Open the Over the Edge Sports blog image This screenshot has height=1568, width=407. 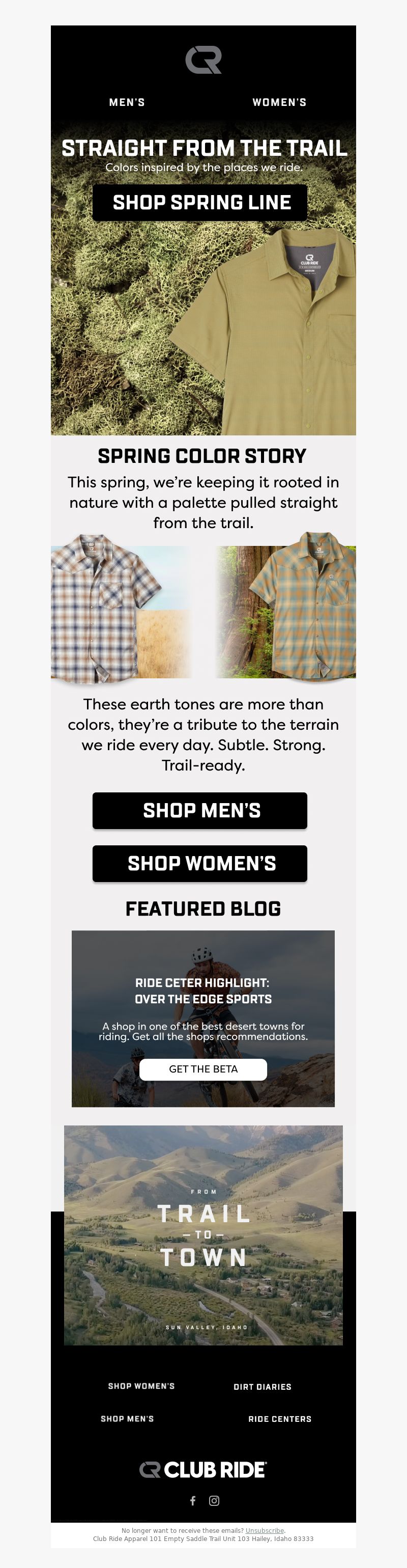pyautogui.click(x=203, y=1019)
